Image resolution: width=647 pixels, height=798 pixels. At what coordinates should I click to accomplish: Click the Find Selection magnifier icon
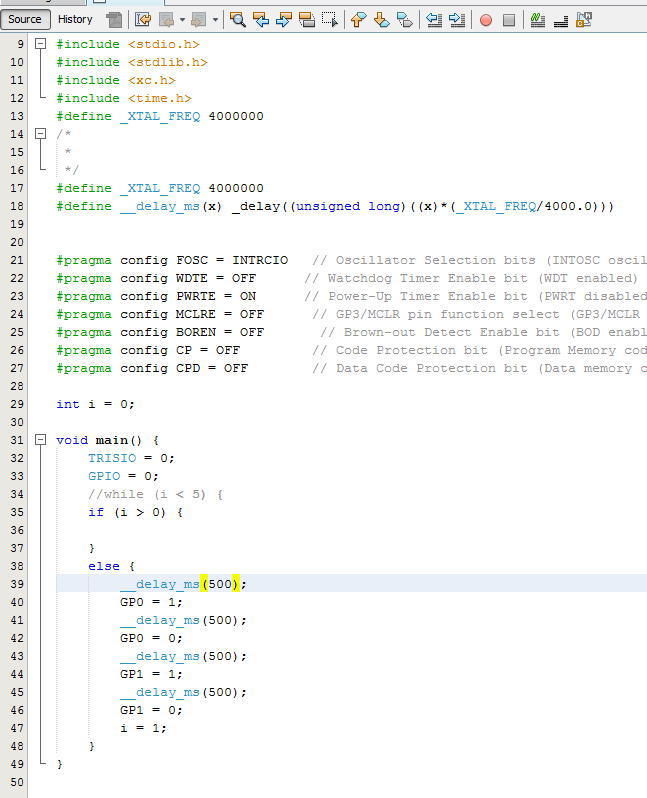tap(238, 19)
